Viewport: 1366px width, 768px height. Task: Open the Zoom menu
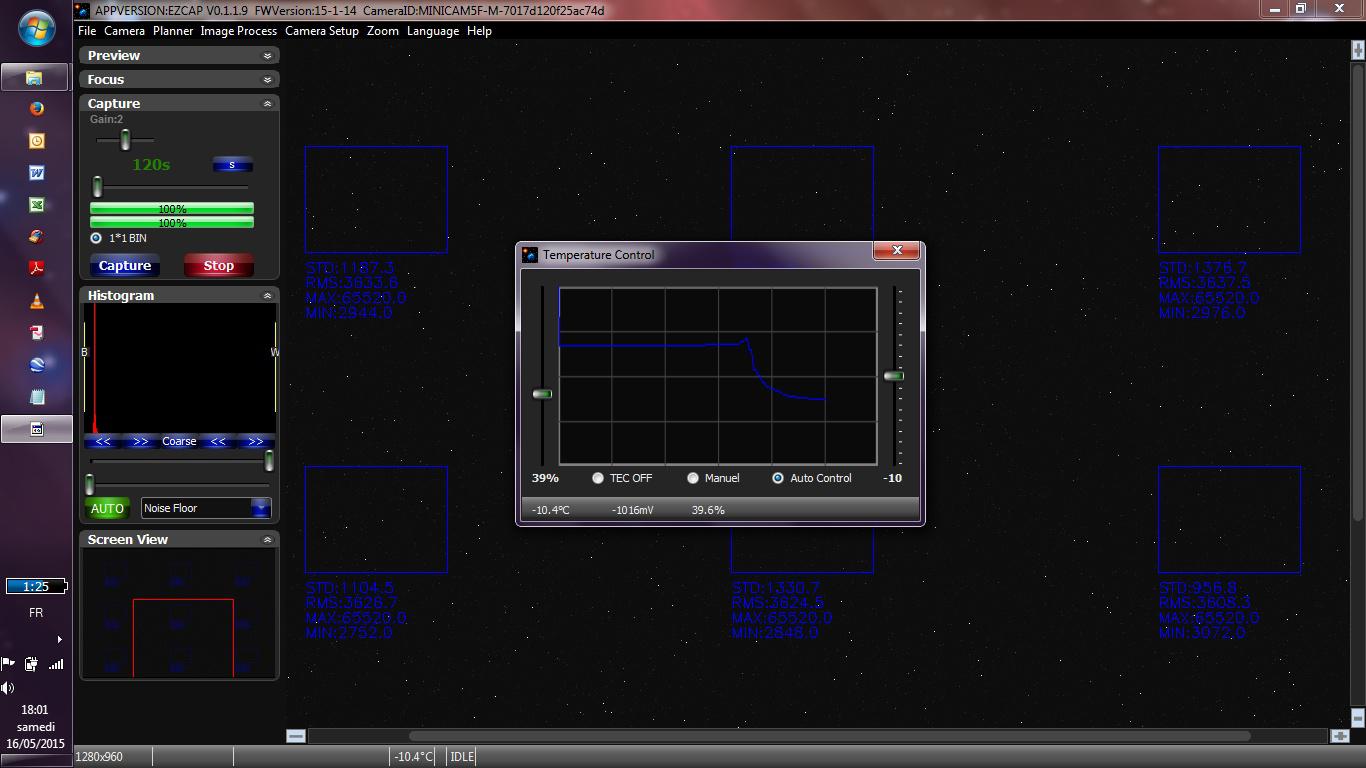[382, 31]
